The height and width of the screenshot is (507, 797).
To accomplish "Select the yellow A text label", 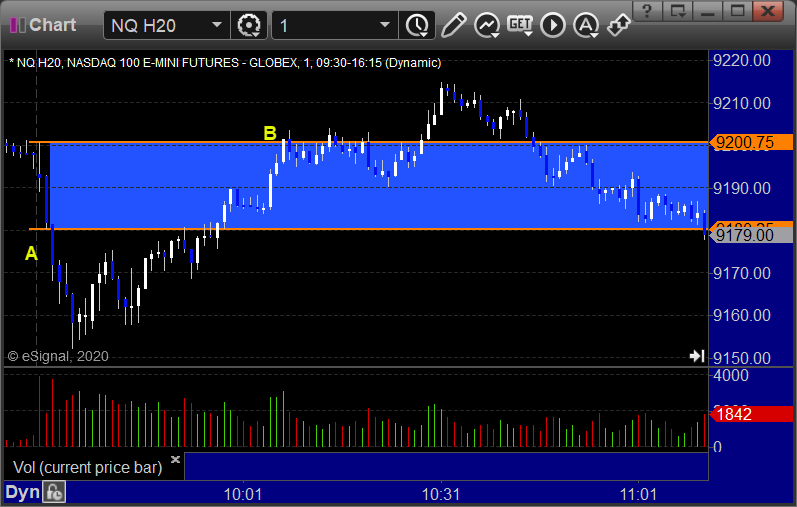I will pyautogui.click(x=31, y=253).
